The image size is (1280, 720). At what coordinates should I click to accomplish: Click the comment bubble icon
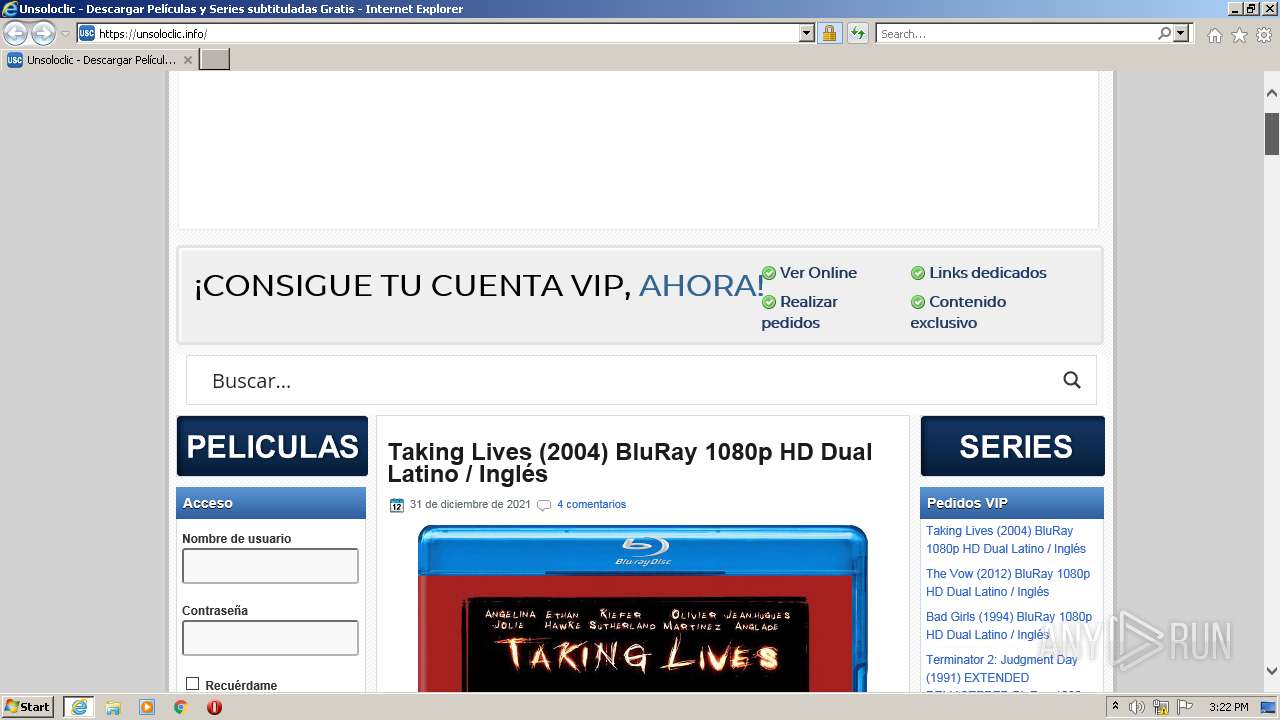pyautogui.click(x=544, y=505)
